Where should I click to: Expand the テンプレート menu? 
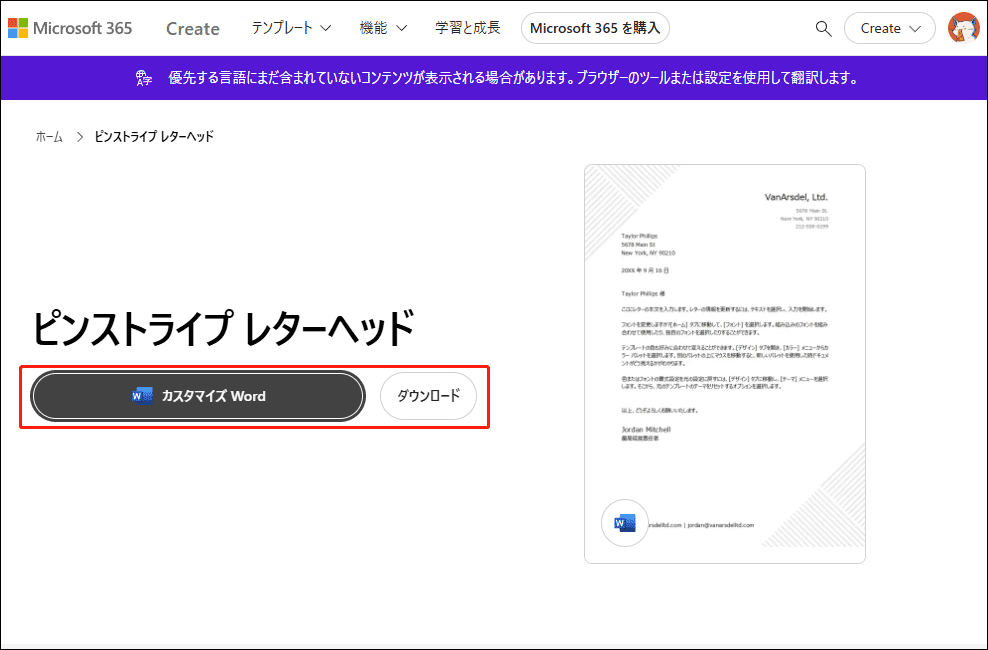pos(291,28)
